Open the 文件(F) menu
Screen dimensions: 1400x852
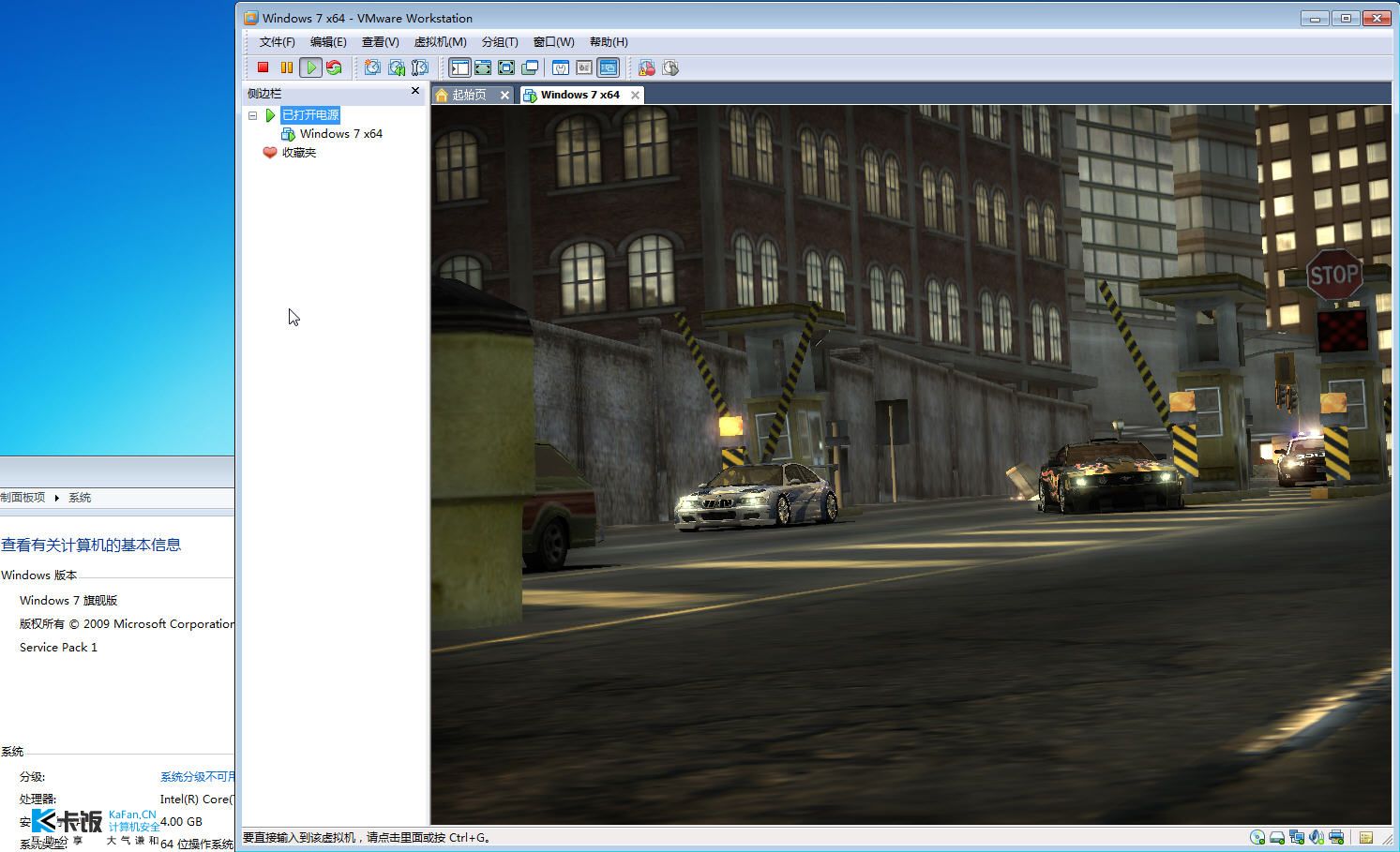click(277, 42)
